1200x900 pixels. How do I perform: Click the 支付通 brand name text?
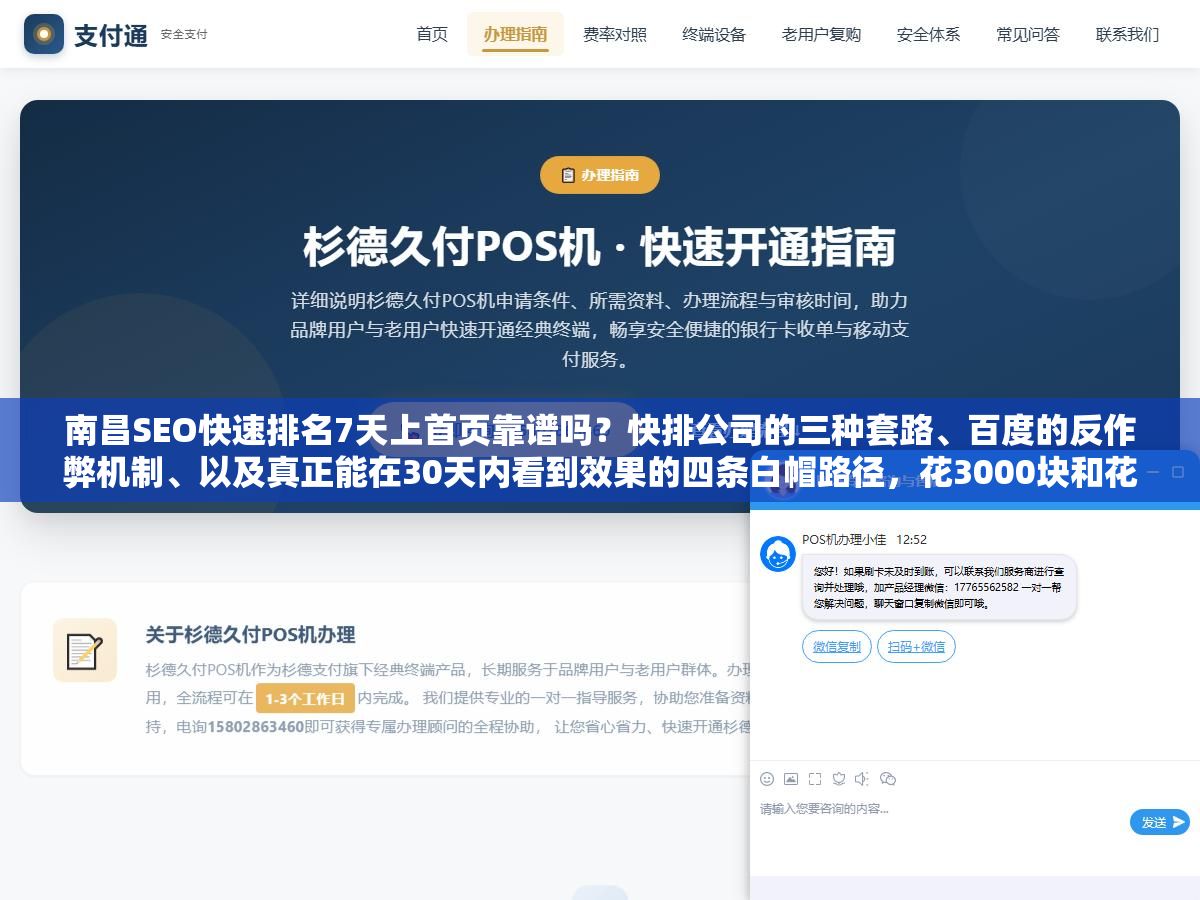pos(110,35)
